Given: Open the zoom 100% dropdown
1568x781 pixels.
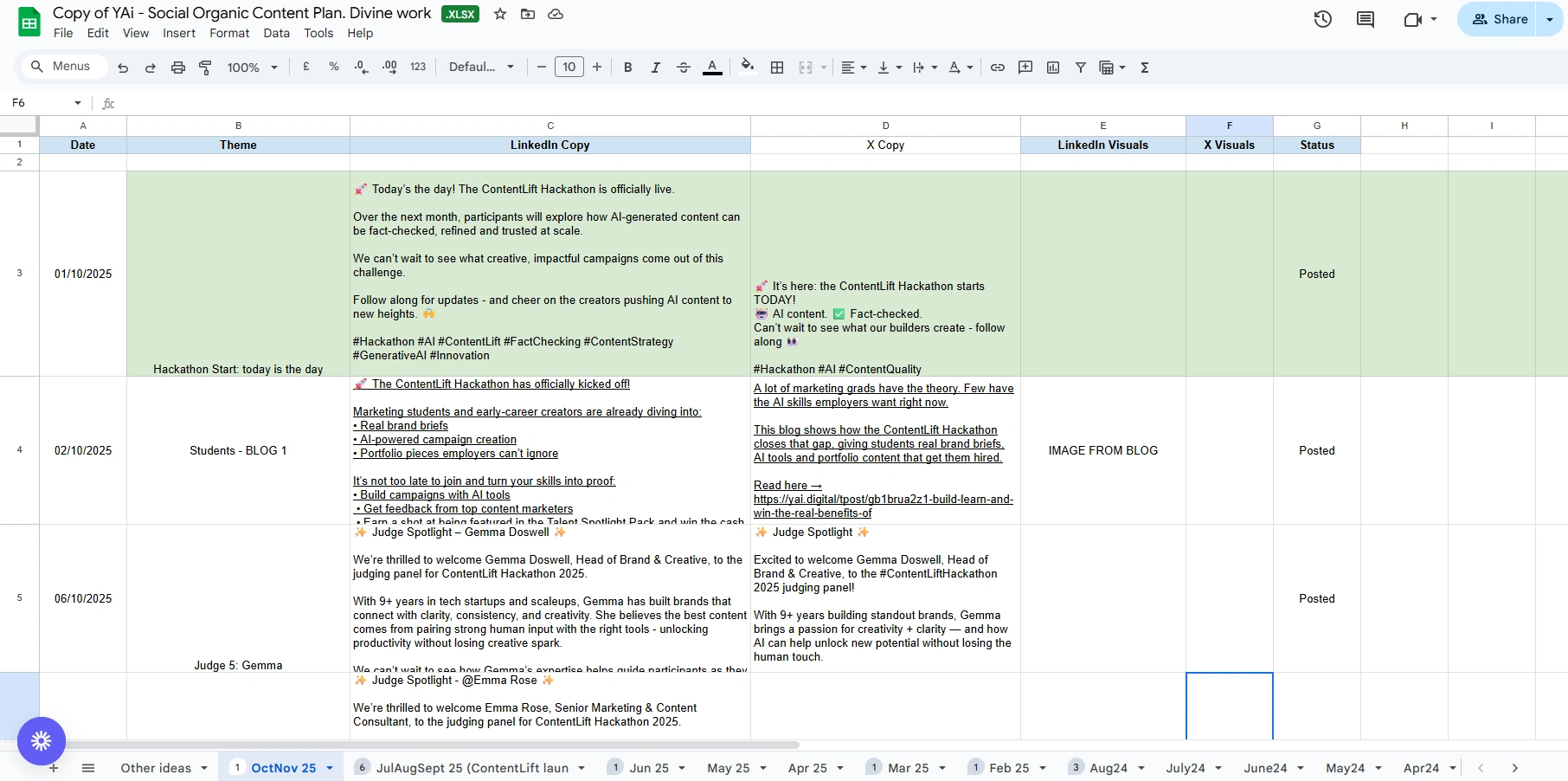Looking at the screenshot, I should pyautogui.click(x=253, y=68).
